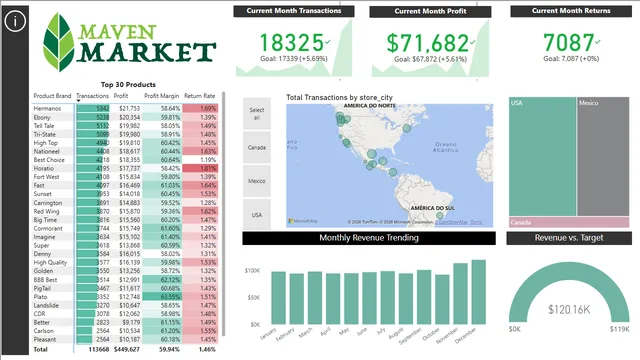This screenshot has height=360, width=640.
Task: Click the July revenue bar
Action: point(388,298)
